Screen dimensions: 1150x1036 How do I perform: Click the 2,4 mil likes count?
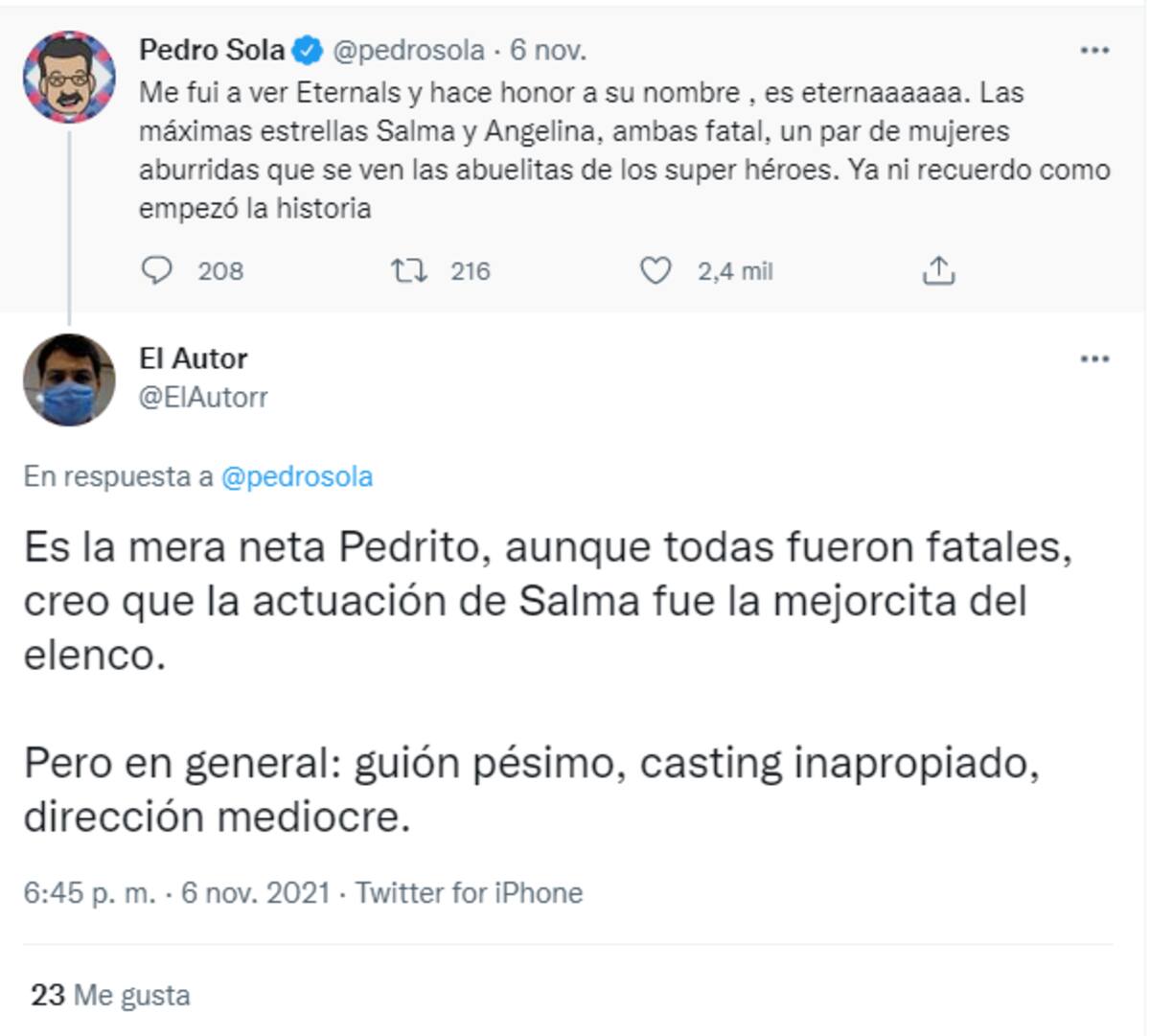click(735, 271)
